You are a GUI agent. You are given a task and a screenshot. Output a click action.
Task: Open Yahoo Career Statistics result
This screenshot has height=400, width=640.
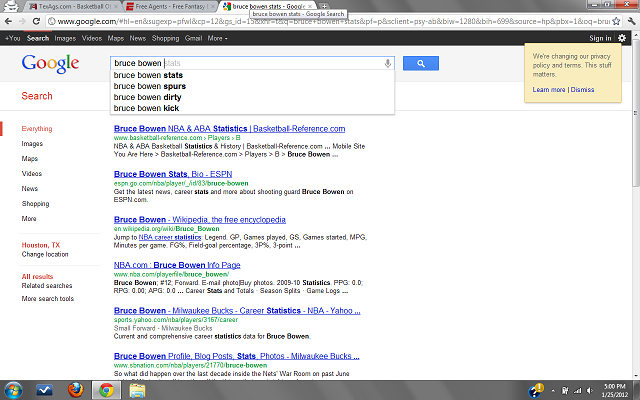(x=237, y=311)
